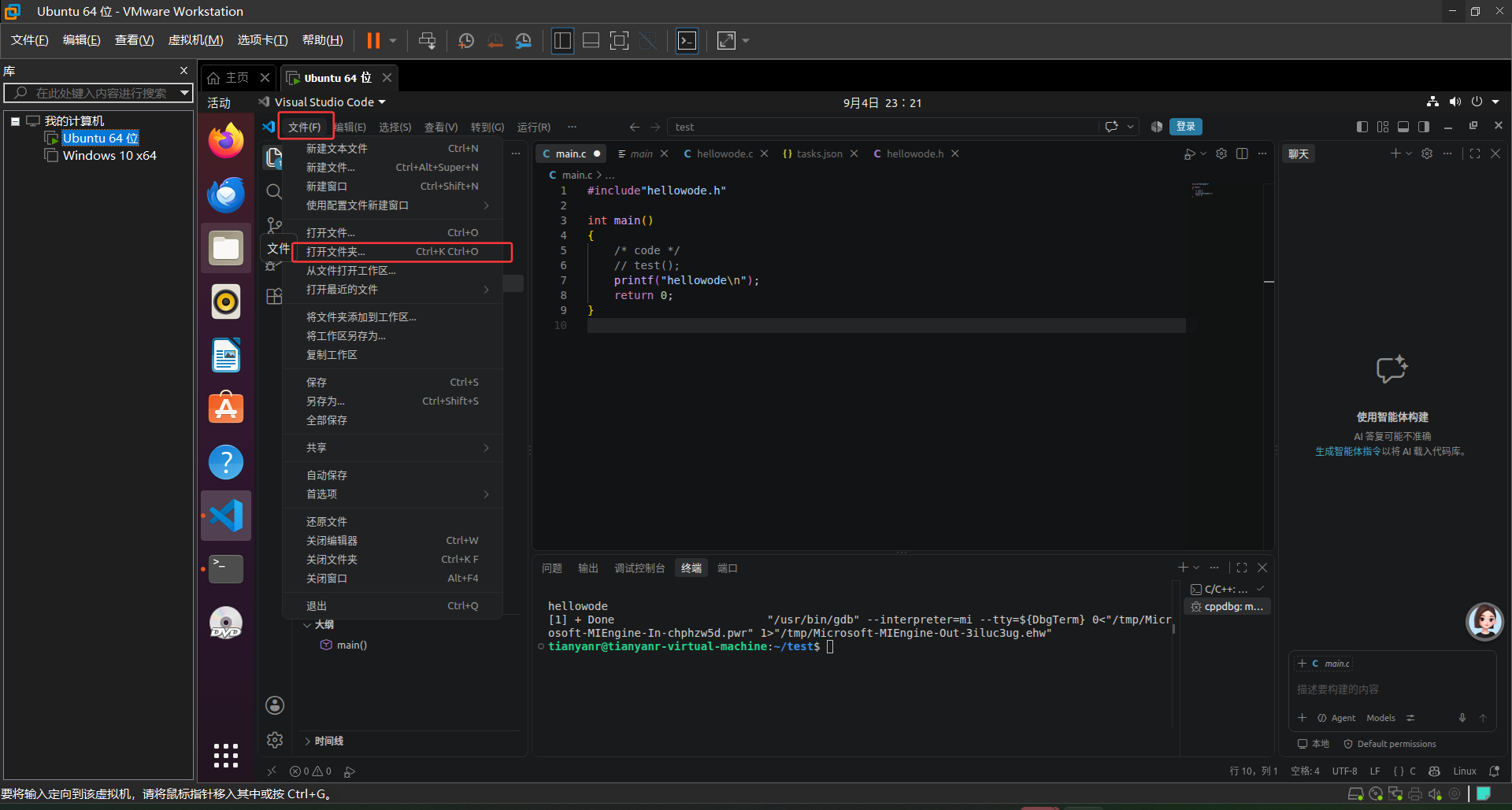Viewport: 1512px width, 810px height.
Task: Suspend the virtual machine with the pause button
Action: click(373, 40)
